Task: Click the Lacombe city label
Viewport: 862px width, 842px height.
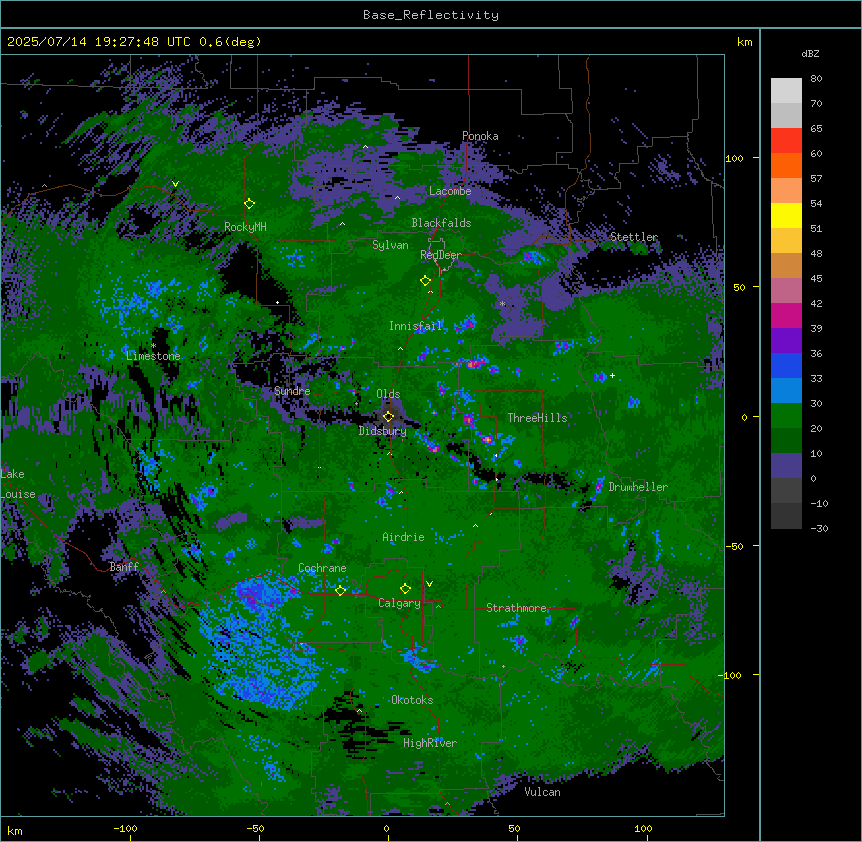Action: [x=450, y=191]
